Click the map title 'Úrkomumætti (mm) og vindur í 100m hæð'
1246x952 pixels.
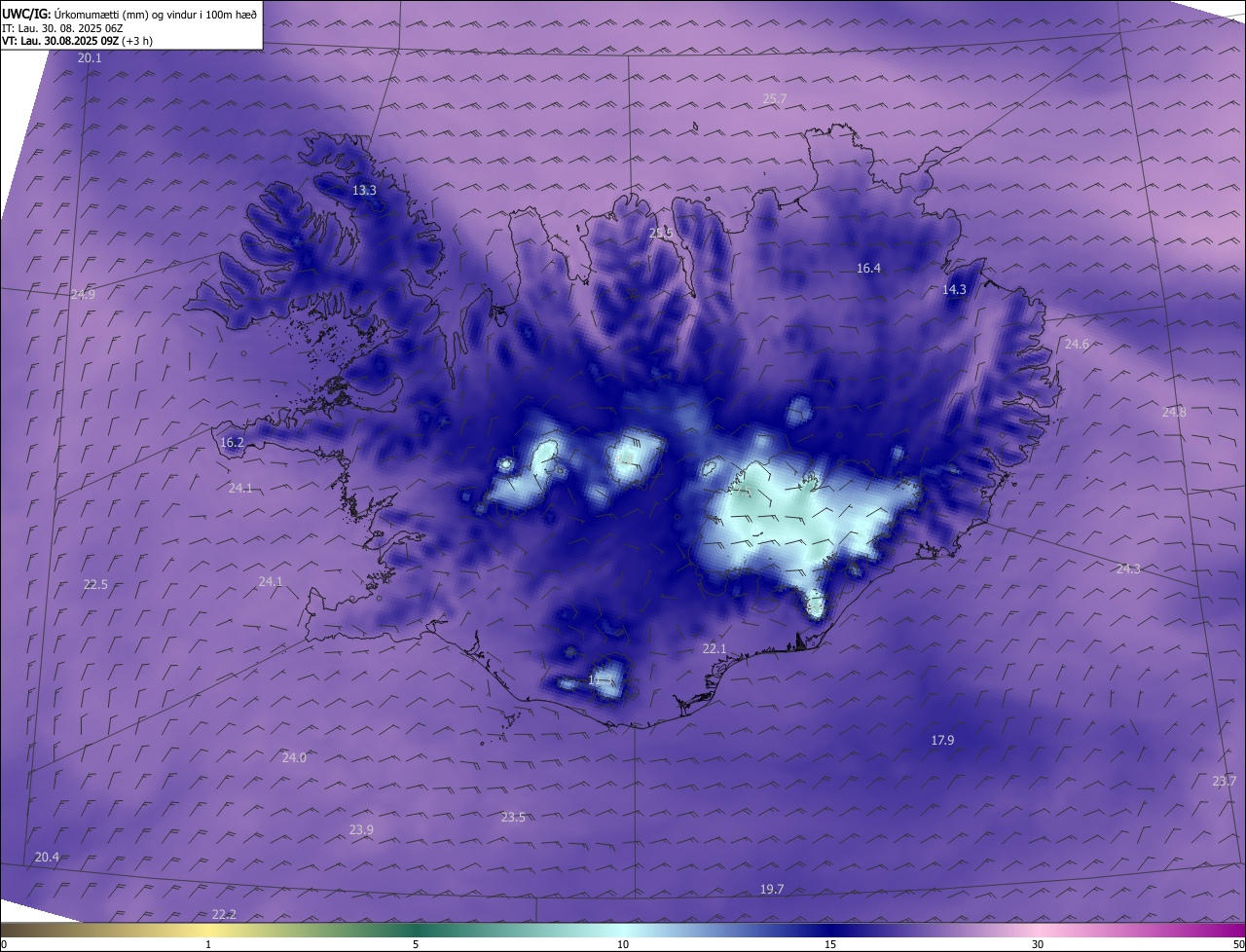[x=155, y=14]
